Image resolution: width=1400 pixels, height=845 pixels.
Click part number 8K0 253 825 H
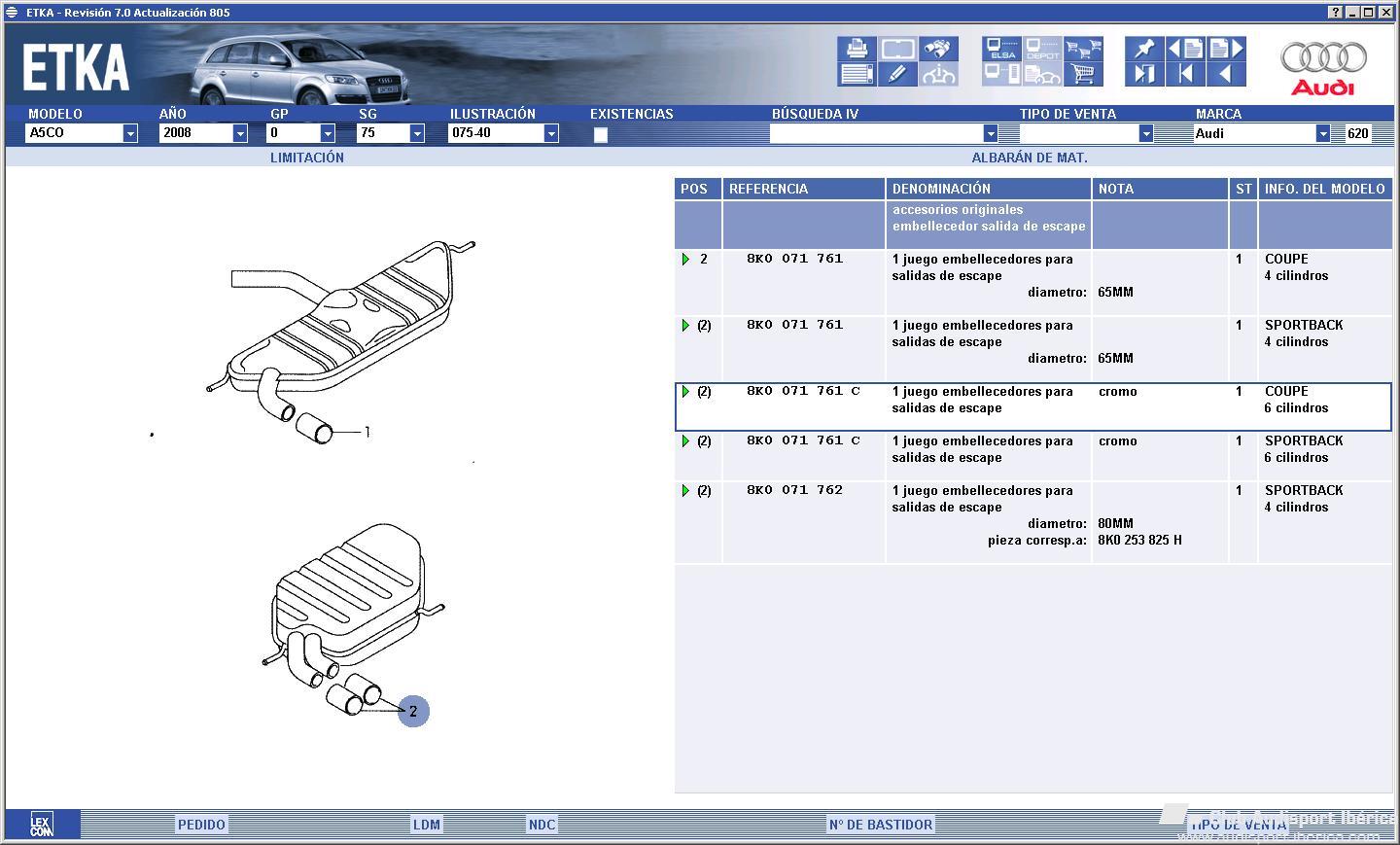[1139, 540]
